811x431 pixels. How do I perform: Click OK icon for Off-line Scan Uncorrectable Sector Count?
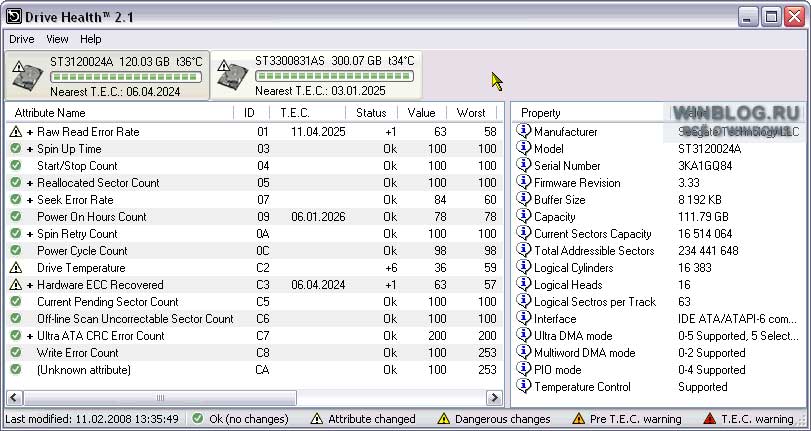[16, 318]
